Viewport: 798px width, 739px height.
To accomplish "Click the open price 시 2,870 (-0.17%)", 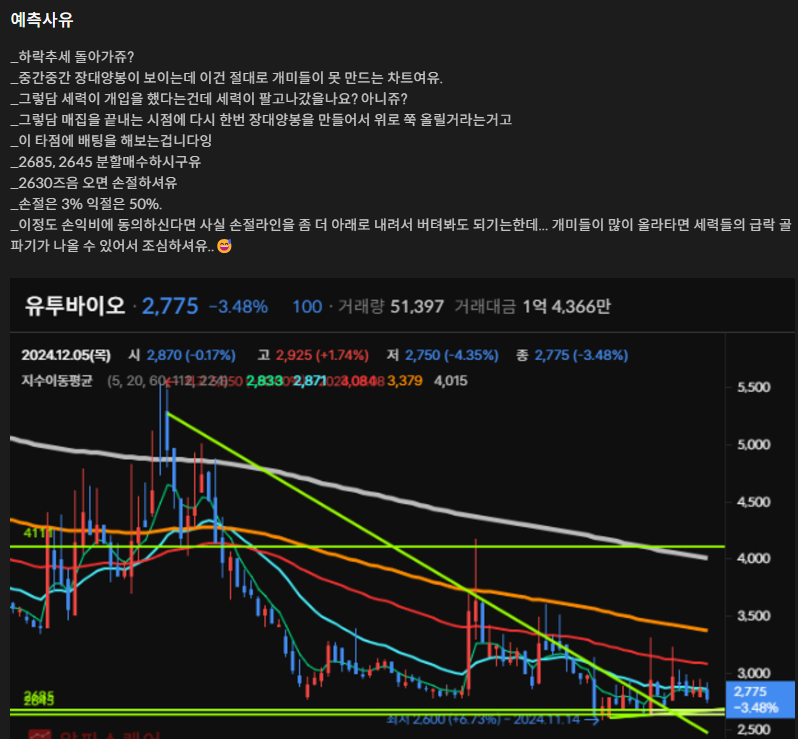I will click(182, 355).
